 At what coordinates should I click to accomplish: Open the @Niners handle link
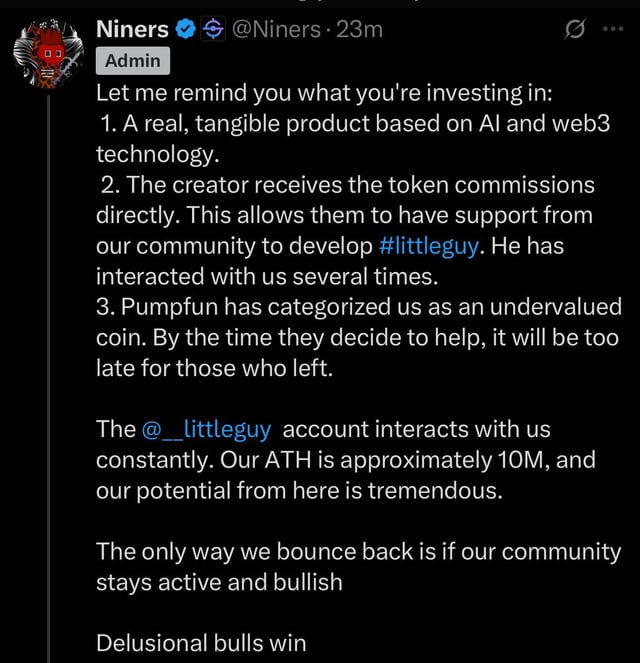click(x=276, y=31)
